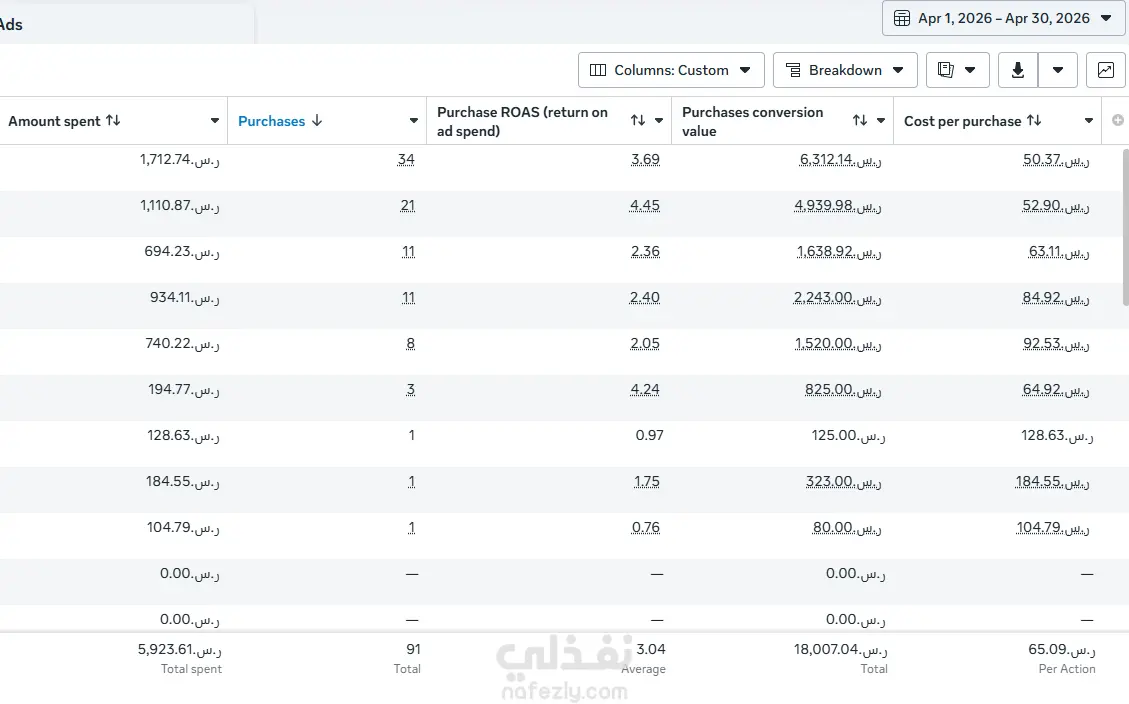
Task: Open Cost per purchase column options arrow
Action: pyautogui.click(x=1089, y=120)
